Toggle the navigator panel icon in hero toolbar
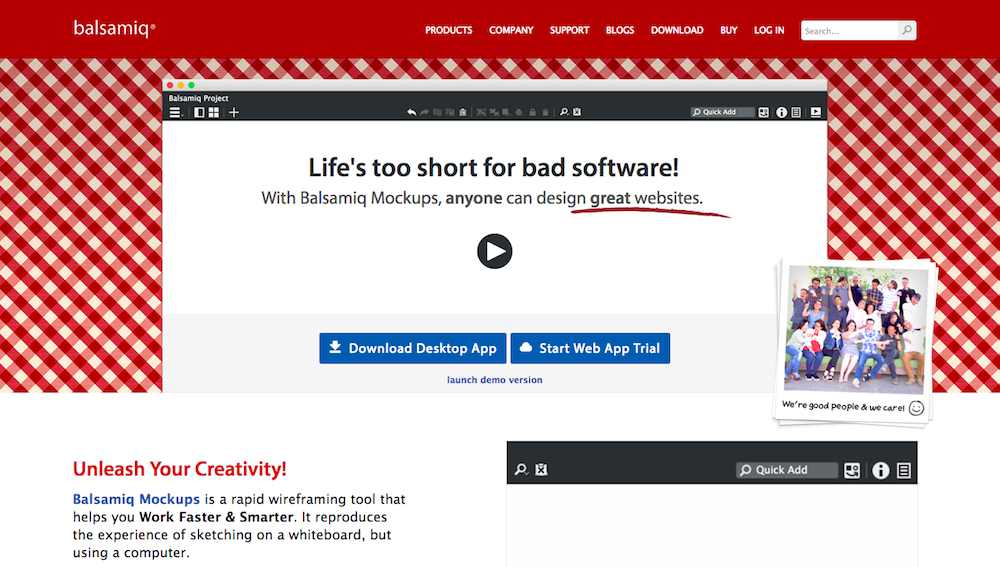 click(x=199, y=113)
